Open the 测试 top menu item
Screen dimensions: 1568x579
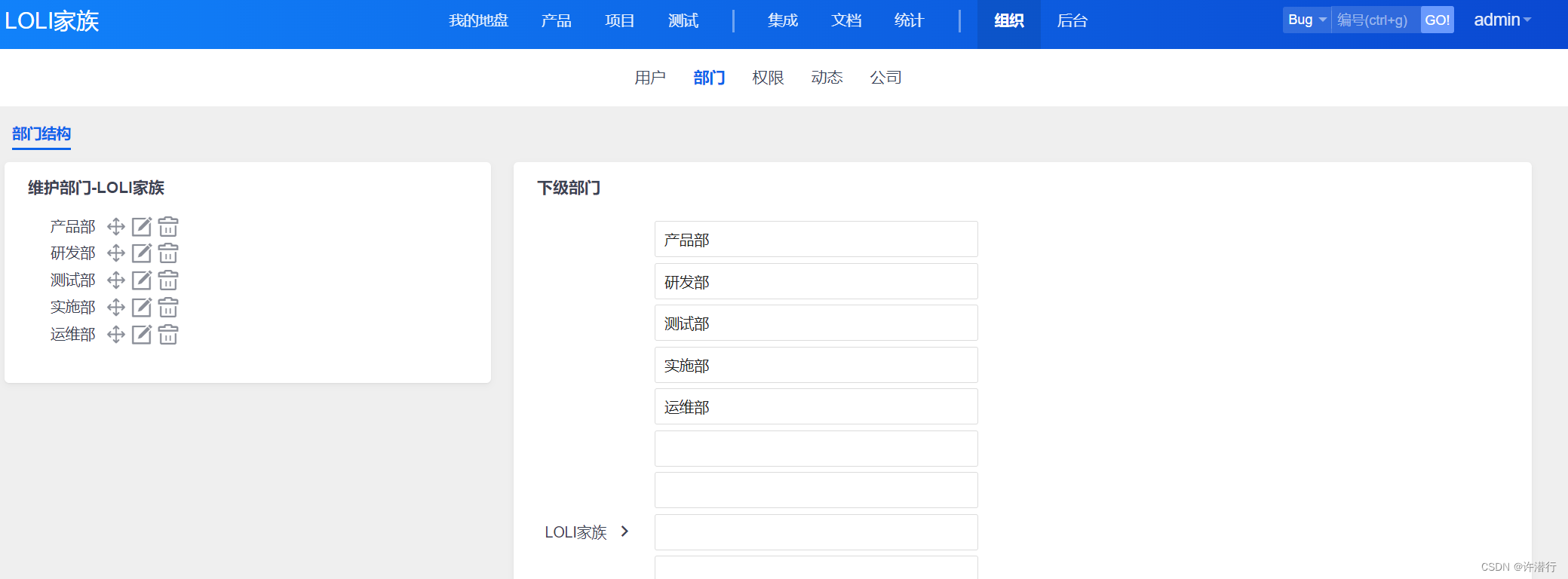click(683, 21)
